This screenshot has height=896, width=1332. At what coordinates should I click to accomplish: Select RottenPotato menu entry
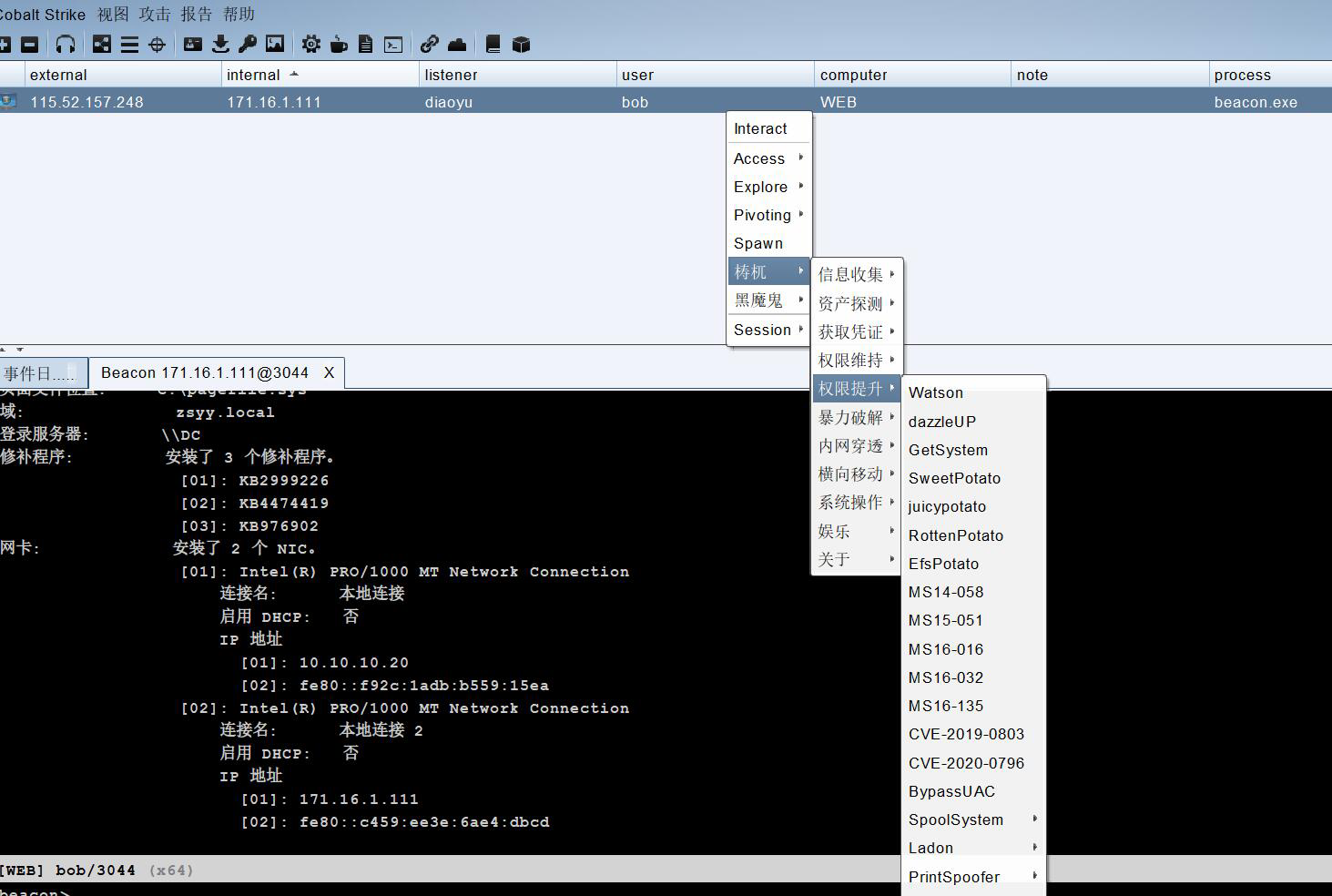coord(973,535)
